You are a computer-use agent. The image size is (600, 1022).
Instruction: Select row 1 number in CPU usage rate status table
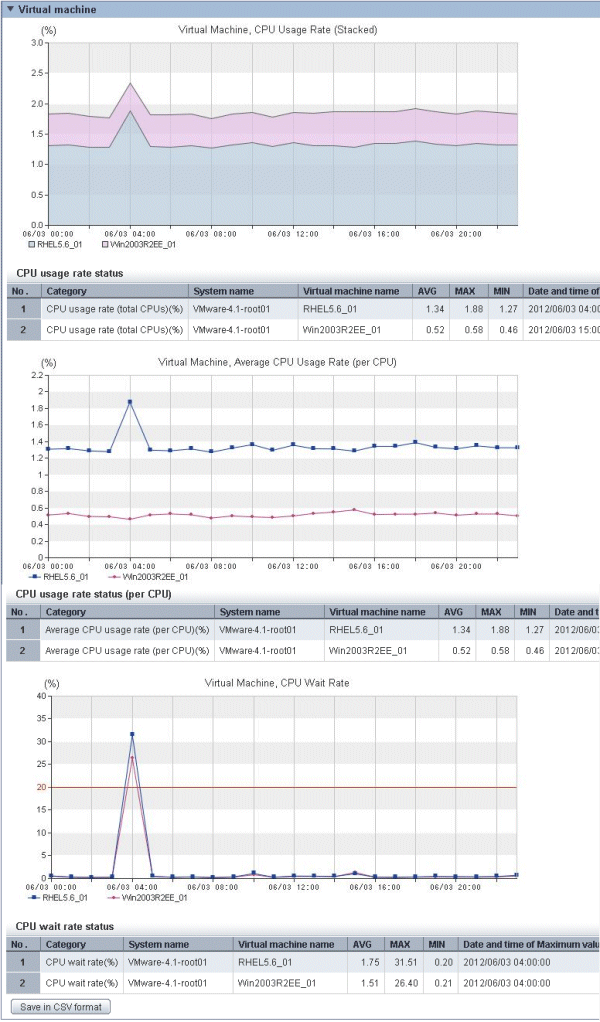point(23,309)
